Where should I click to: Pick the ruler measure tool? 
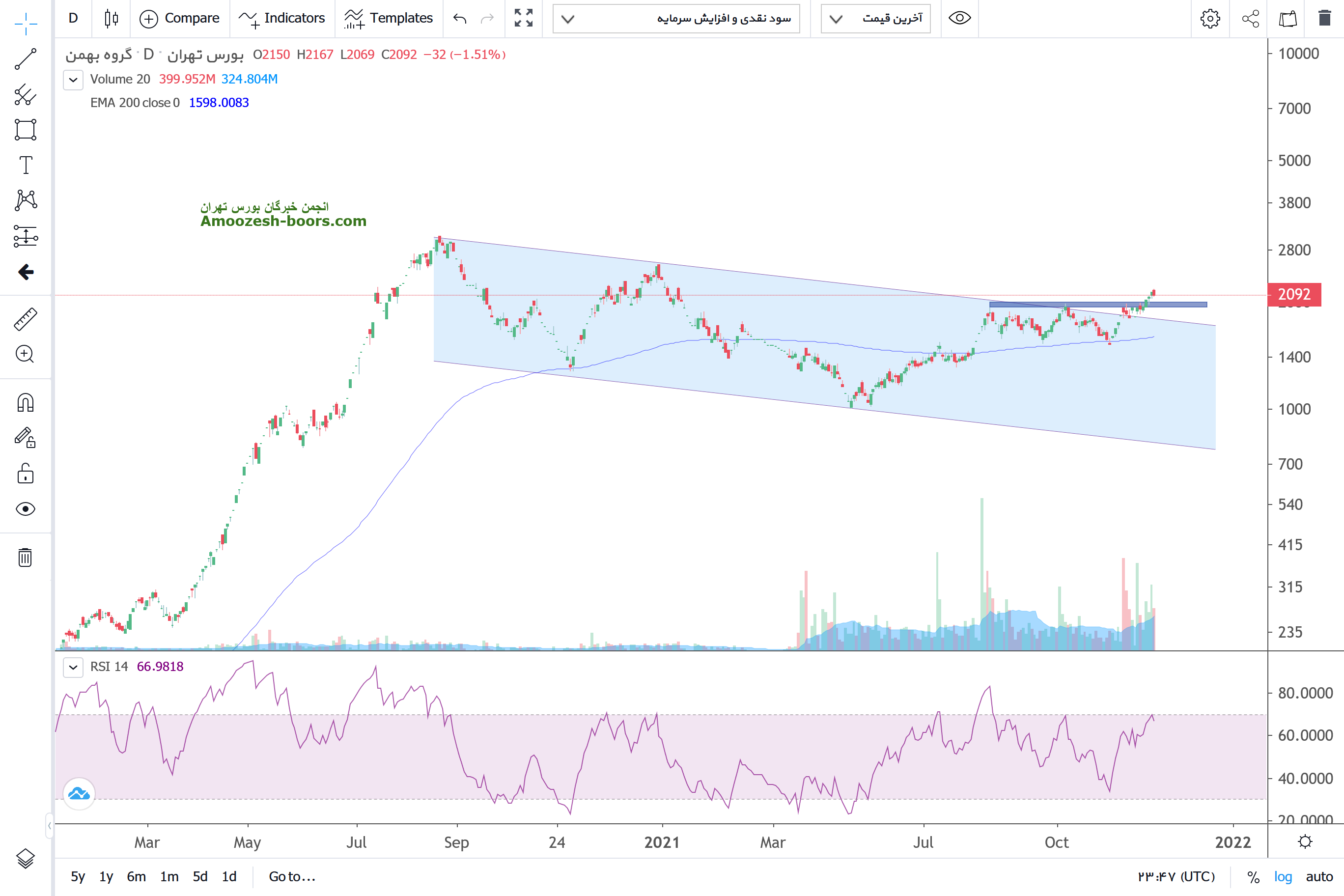click(26, 319)
